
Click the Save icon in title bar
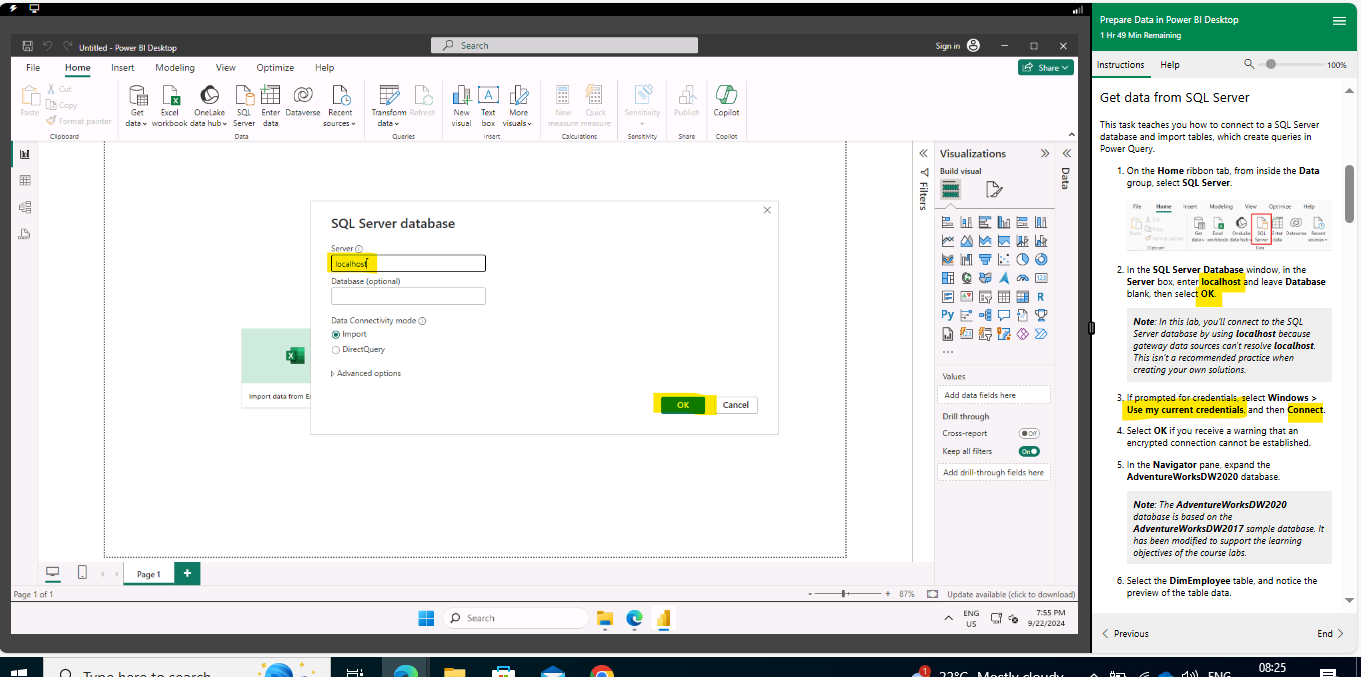pyautogui.click(x=27, y=46)
